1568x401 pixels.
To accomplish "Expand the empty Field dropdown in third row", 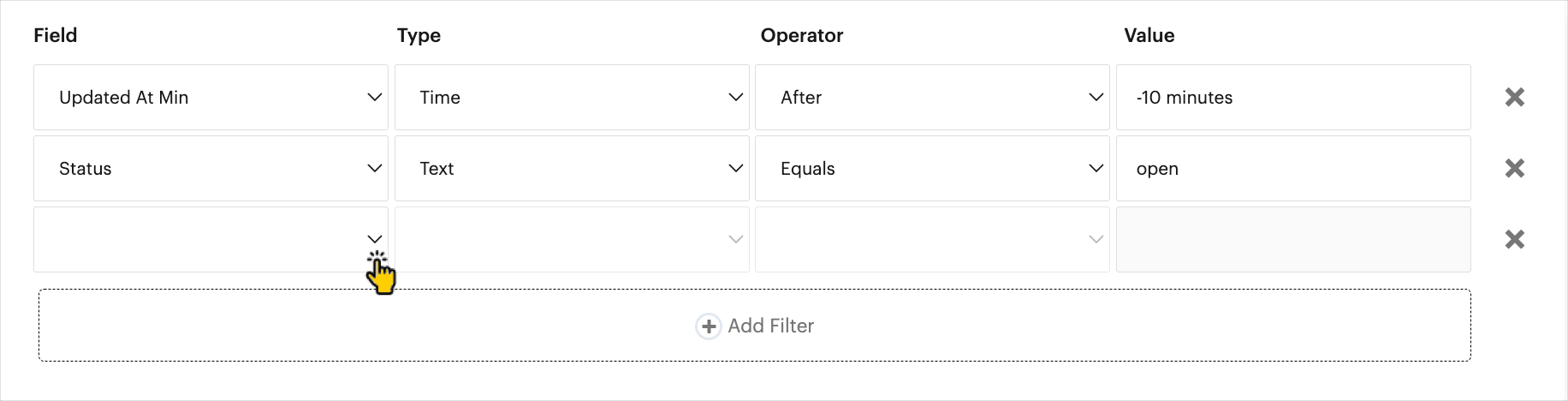I will (x=211, y=240).
